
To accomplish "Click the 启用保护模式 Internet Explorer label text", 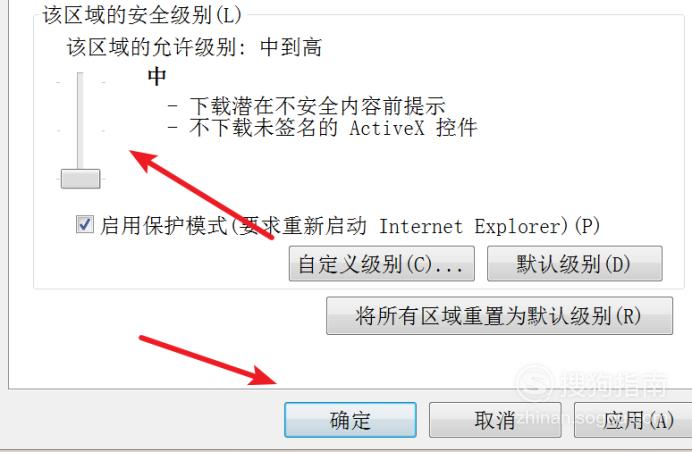I will coord(350,226).
